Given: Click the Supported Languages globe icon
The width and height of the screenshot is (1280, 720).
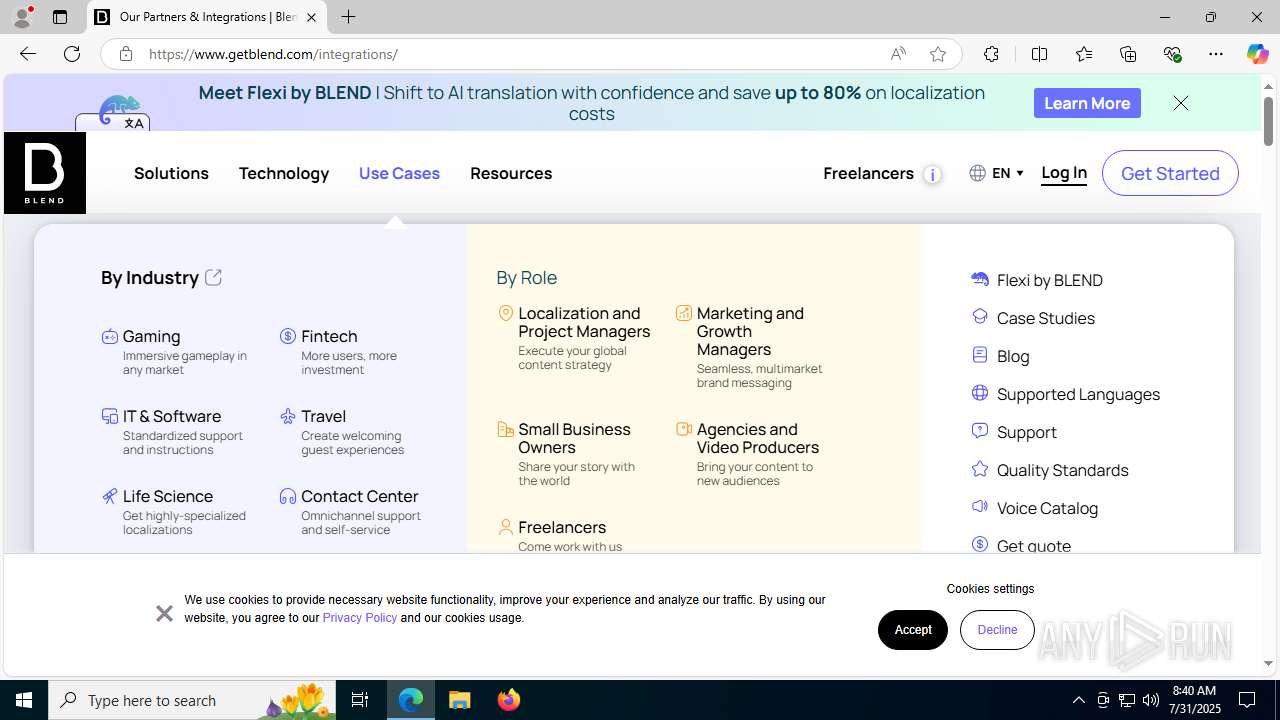Looking at the screenshot, I should [980, 393].
